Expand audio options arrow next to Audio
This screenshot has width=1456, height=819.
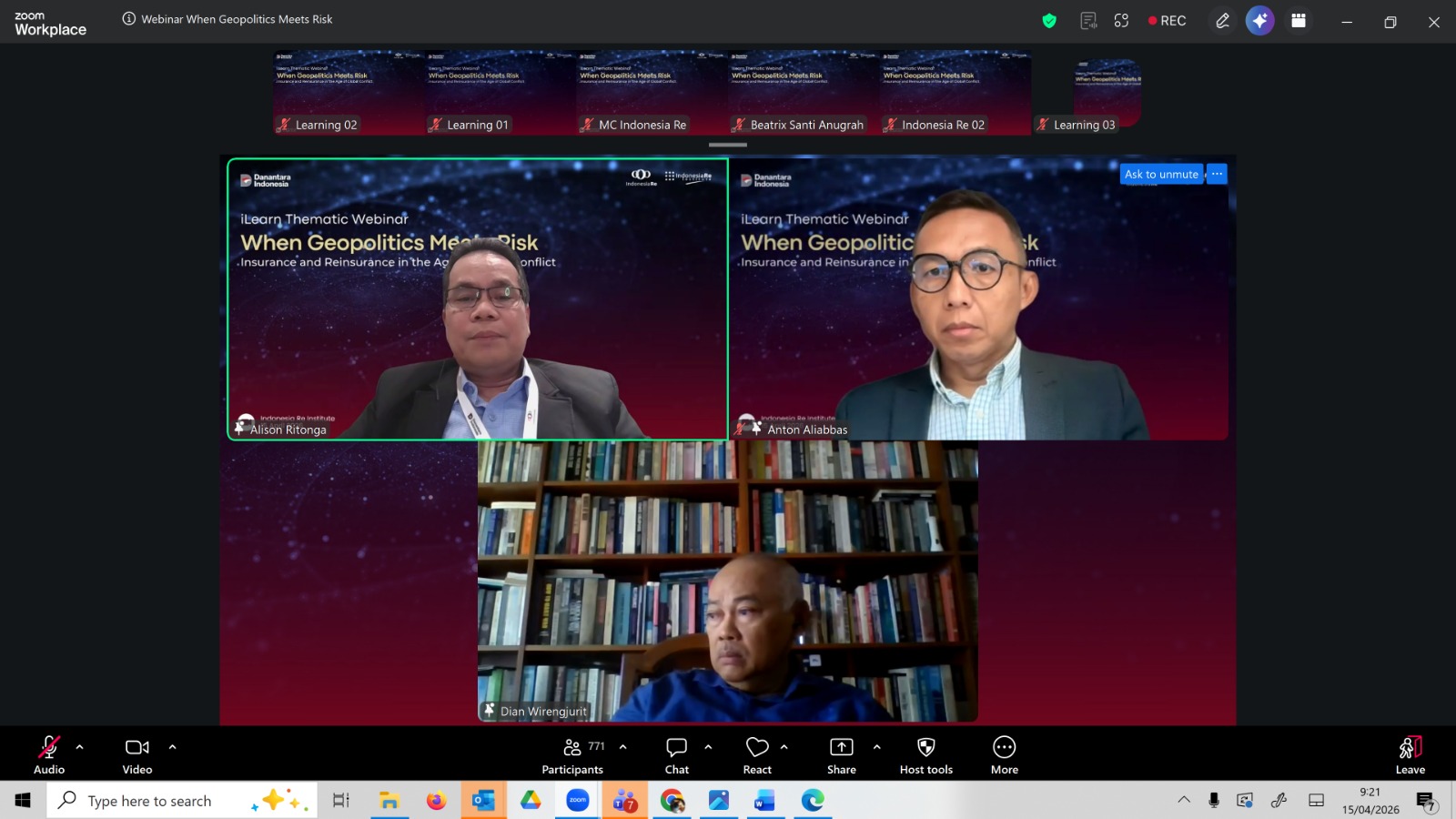tap(80, 747)
